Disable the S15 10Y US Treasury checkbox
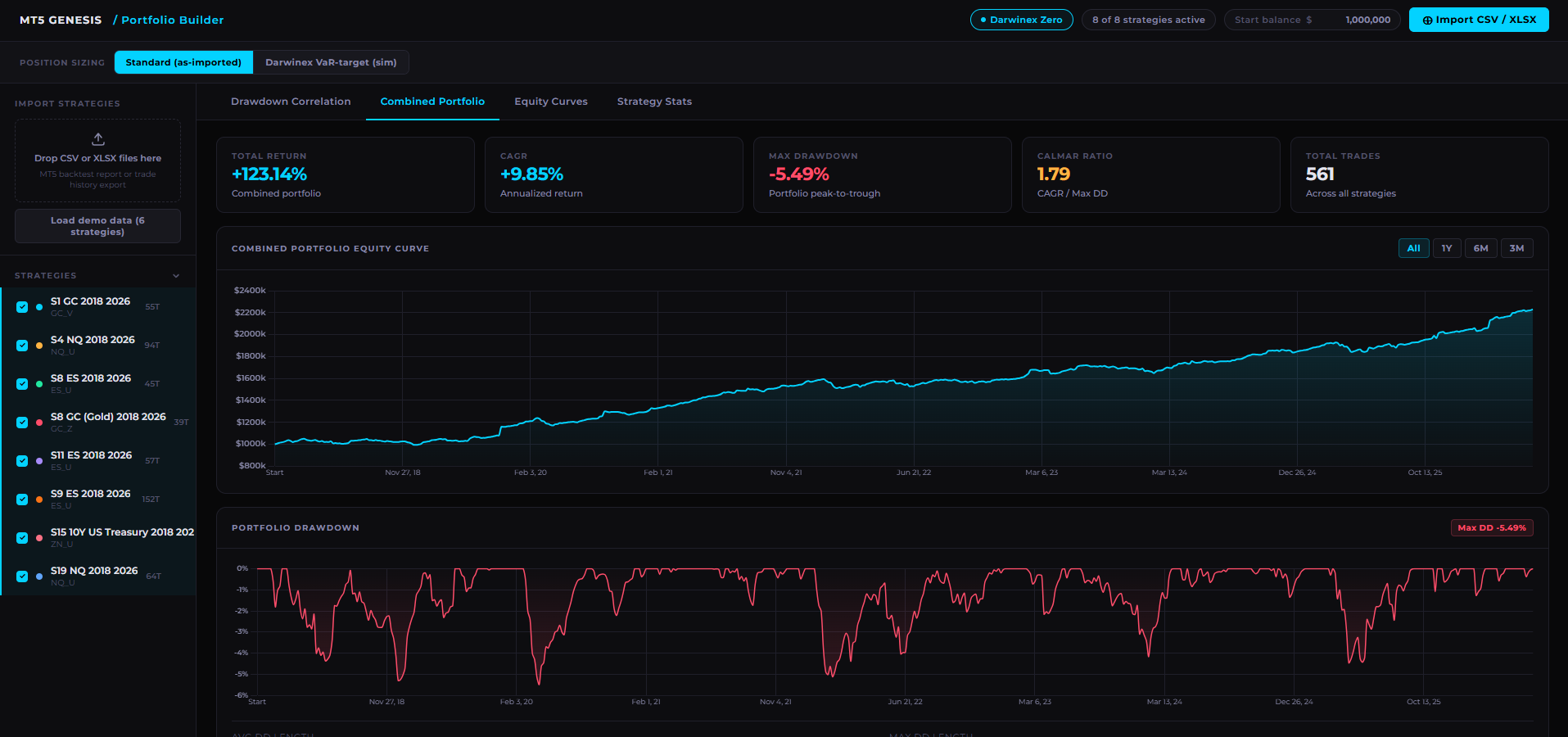 pyautogui.click(x=22, y=538)
